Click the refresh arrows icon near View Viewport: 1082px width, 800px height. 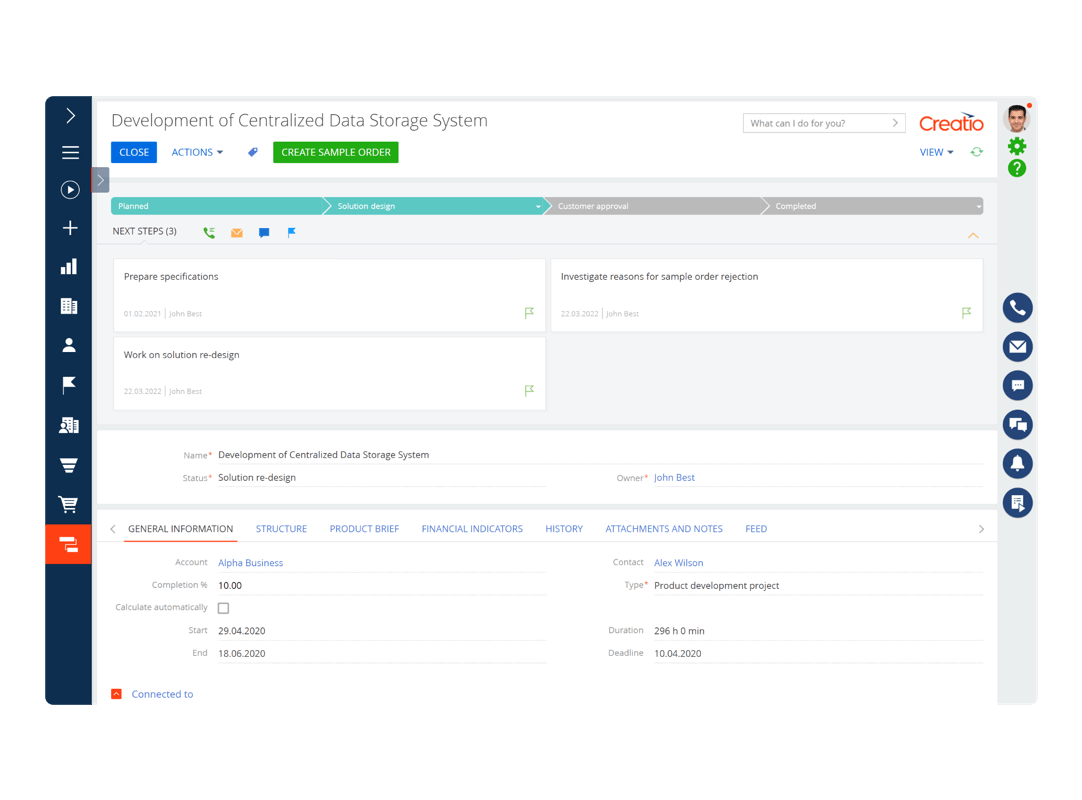[976, 152]
